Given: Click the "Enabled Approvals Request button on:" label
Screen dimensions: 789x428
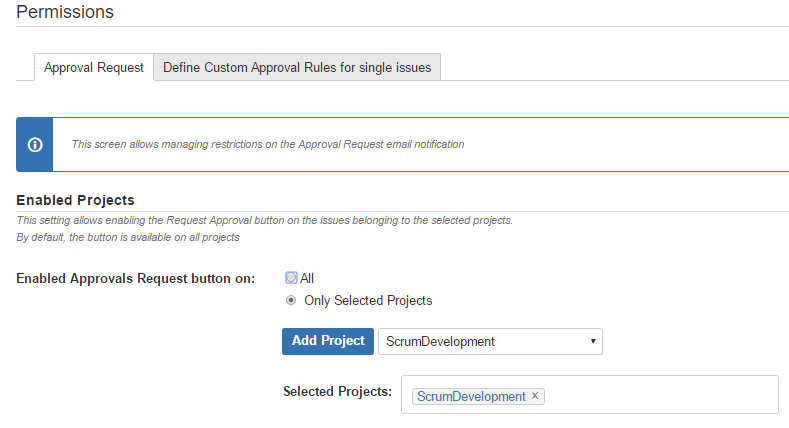Looking at the screenshot, I should pos(136,278).
